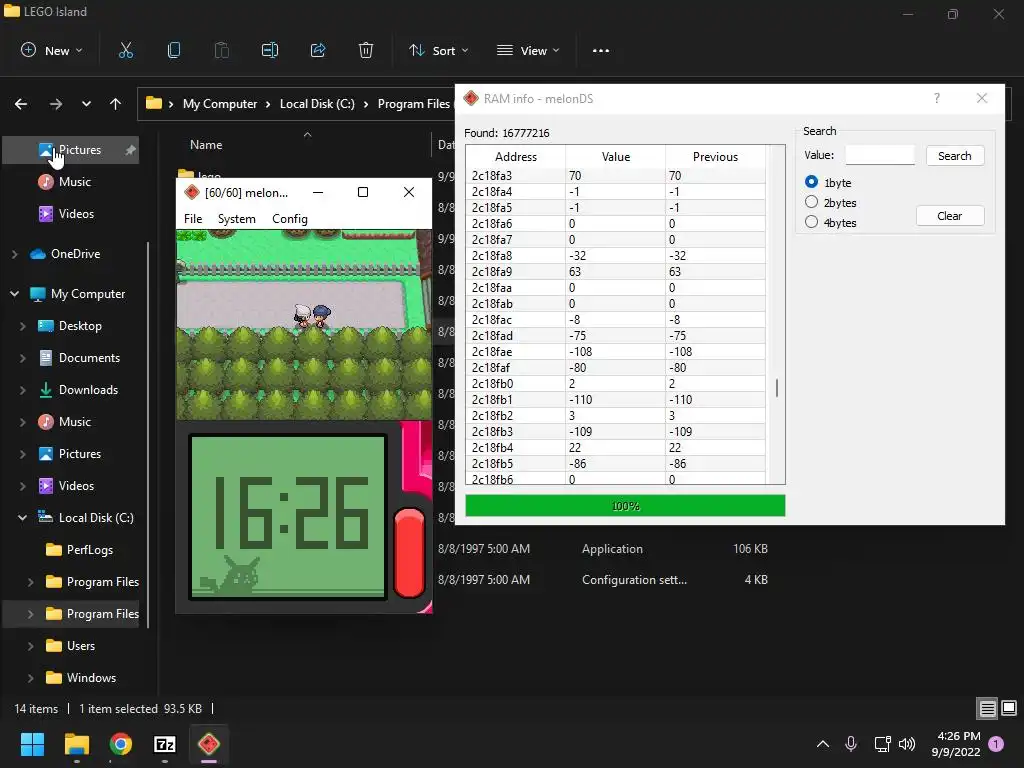
Task: Click the Search button in RAM info
Action: (x=955, y=156)
